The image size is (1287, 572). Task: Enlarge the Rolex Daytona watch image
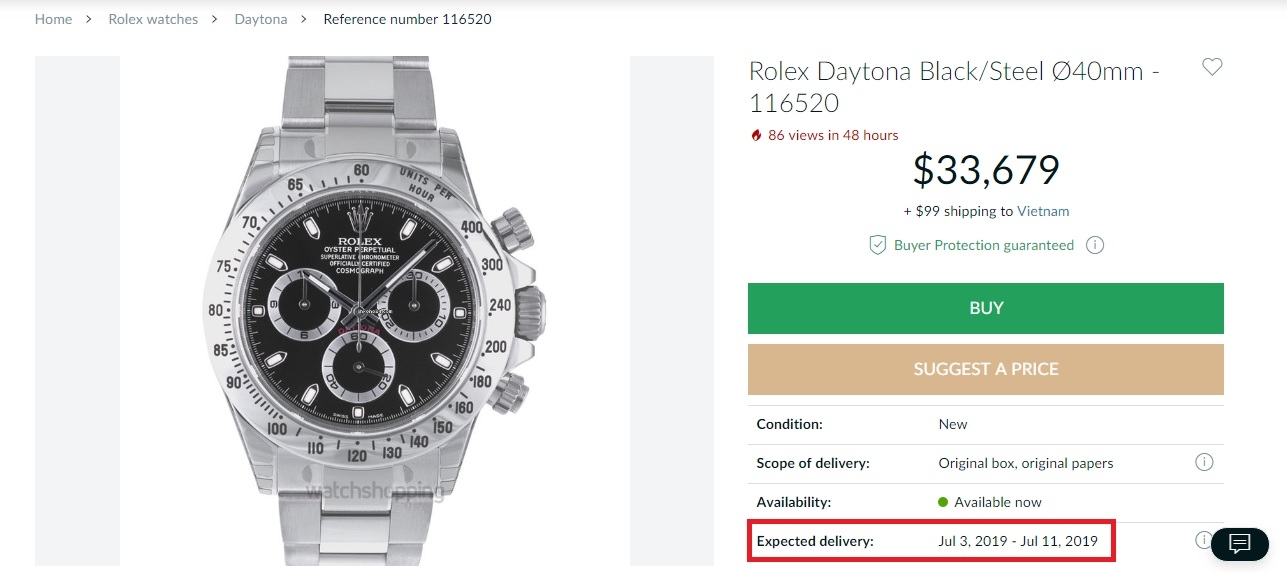(375, 310)
